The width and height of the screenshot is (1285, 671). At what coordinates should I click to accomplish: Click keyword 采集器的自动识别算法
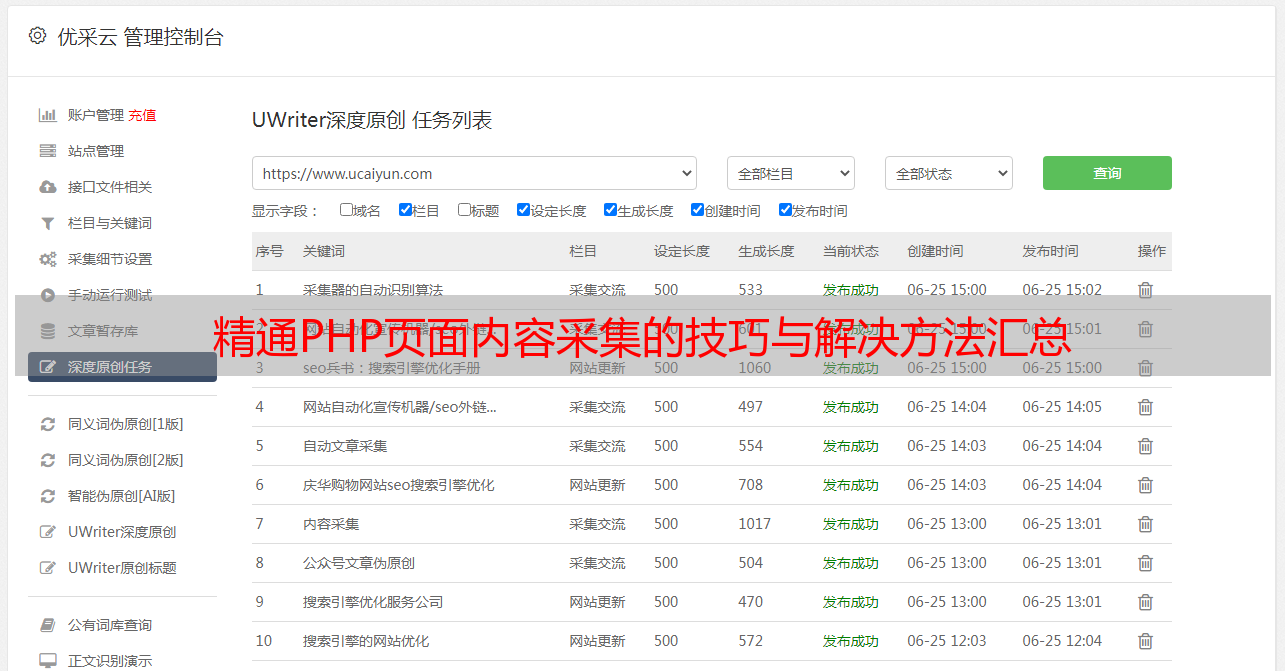(x=373, y=290)
